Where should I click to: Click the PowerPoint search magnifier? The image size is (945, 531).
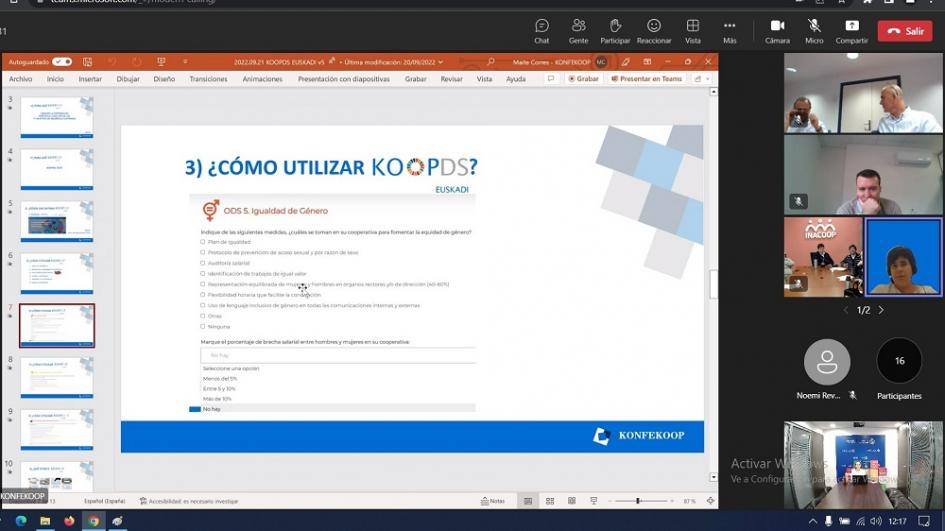(x=491, y=62)
